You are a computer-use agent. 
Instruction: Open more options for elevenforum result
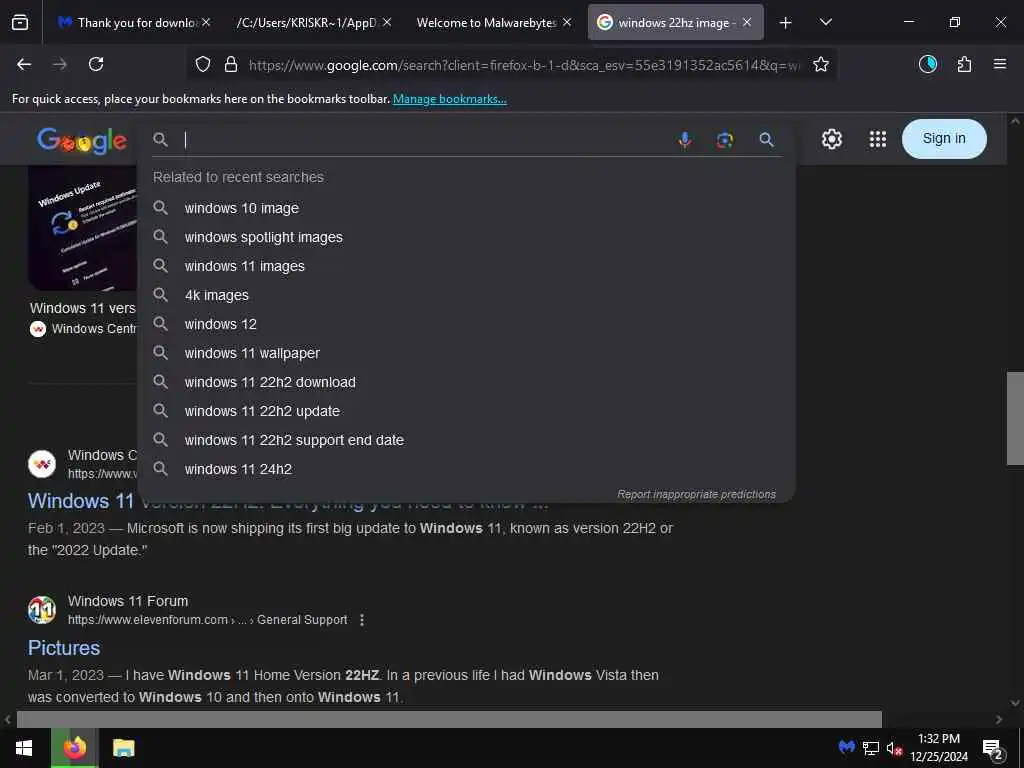pyautogui.click(x=362, y=620)
